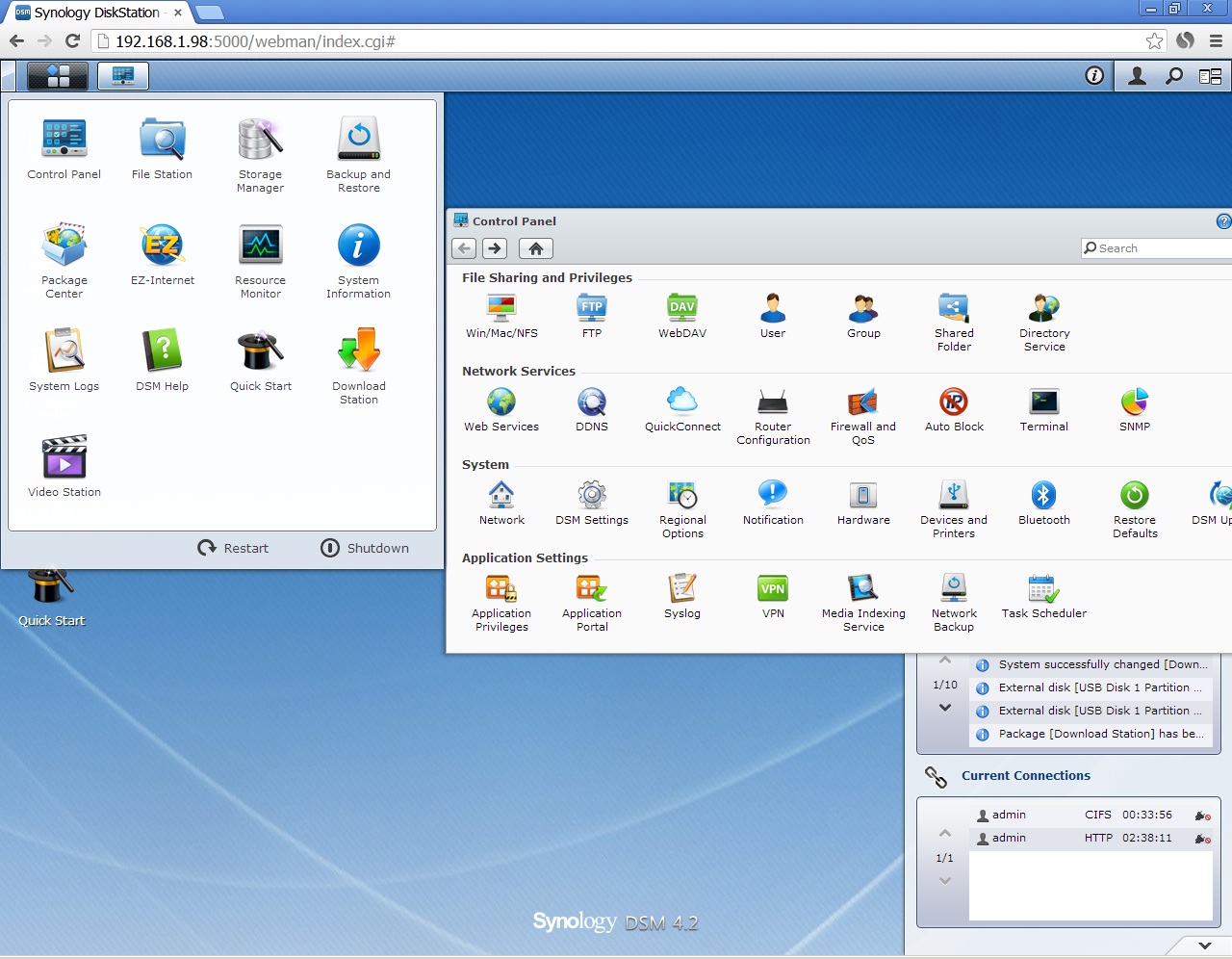Open DDNS settings
The width and height of the screenshot is (1232, 959).
(592, 410)
